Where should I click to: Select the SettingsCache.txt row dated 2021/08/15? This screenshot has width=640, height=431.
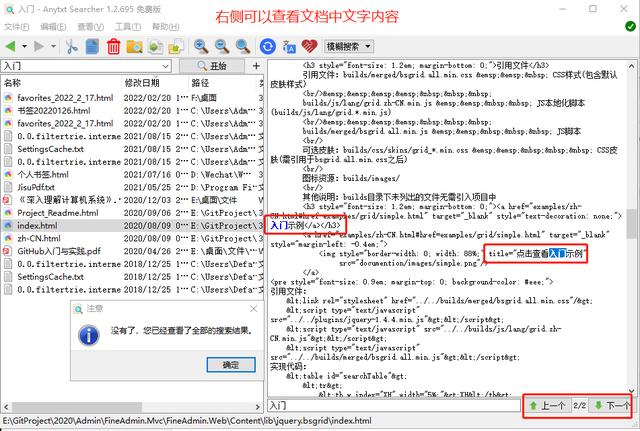(x=131, y=149)
